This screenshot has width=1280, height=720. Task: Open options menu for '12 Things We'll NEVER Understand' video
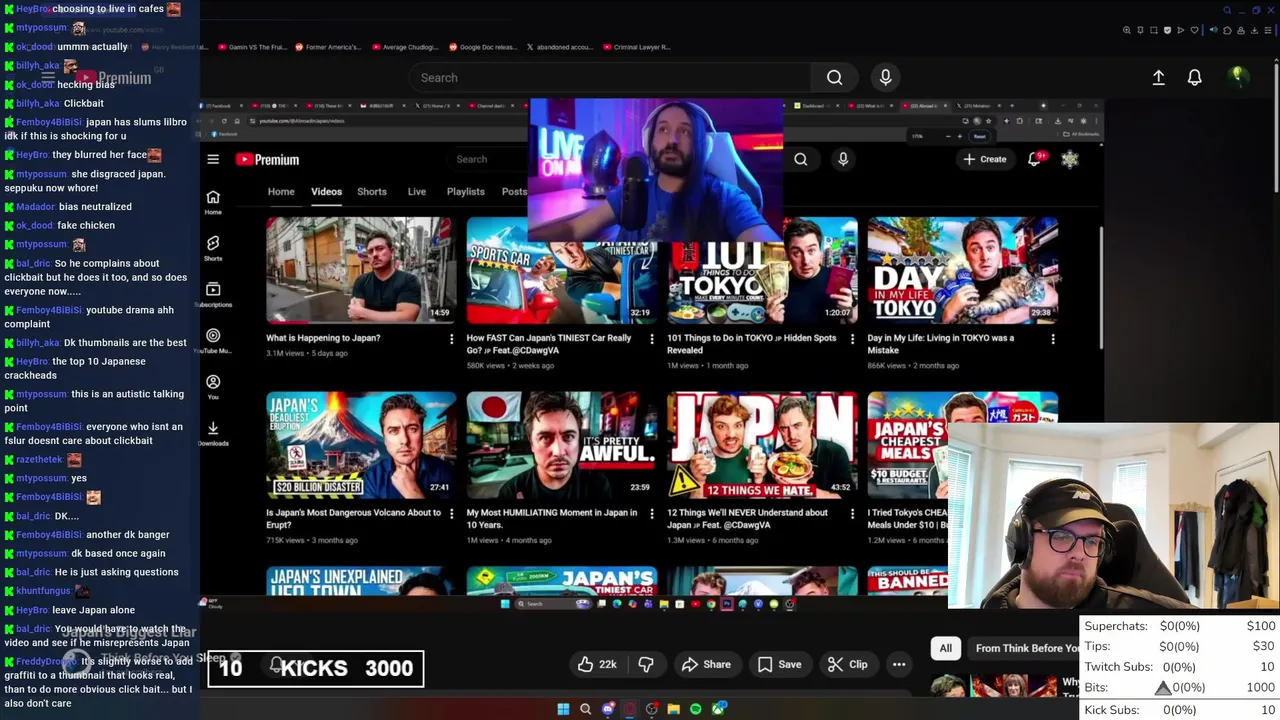(852, 514)
